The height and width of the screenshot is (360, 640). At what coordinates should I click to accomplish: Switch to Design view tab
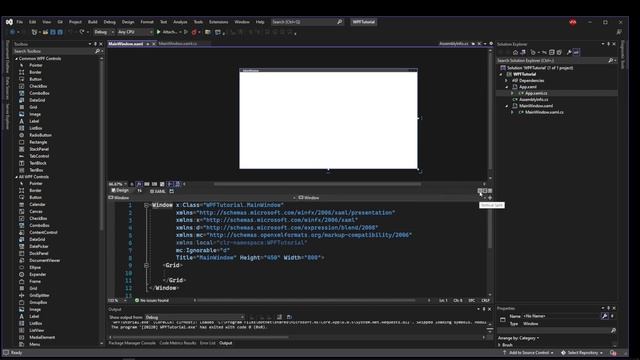120,191
